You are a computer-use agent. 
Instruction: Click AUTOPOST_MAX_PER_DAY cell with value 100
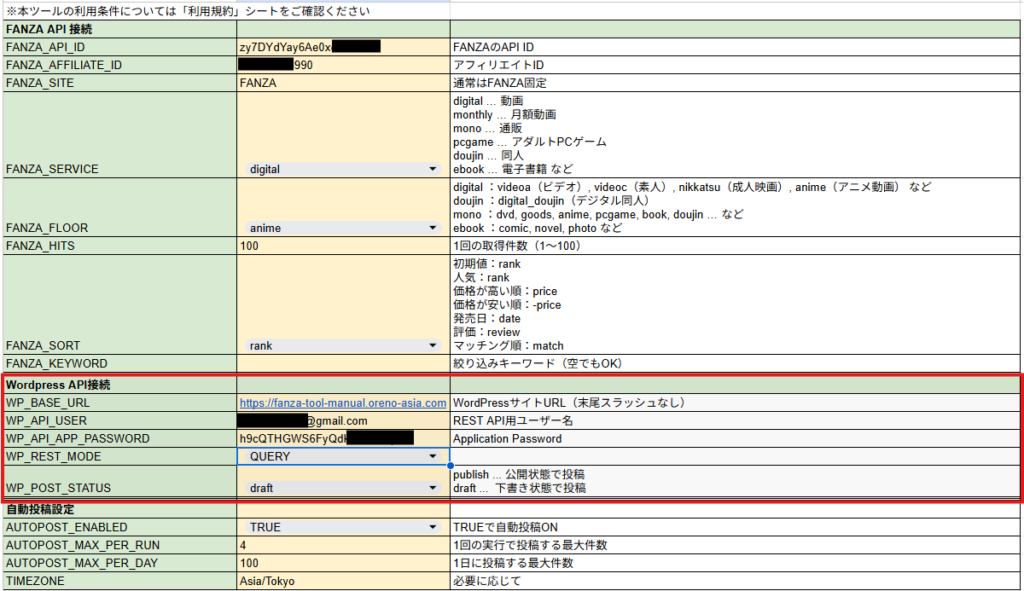pos(342,564)
